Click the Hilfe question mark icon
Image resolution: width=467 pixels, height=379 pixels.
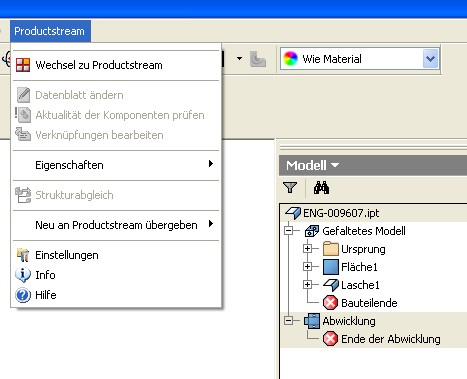[x=23, y=295]
